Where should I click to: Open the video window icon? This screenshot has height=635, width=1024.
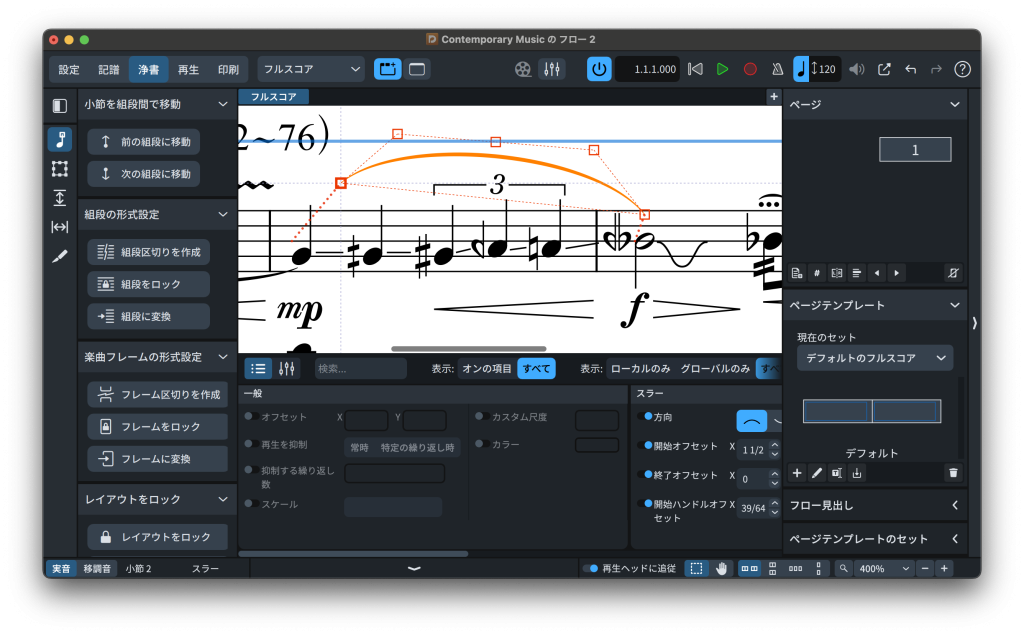[x=523, y=69]
